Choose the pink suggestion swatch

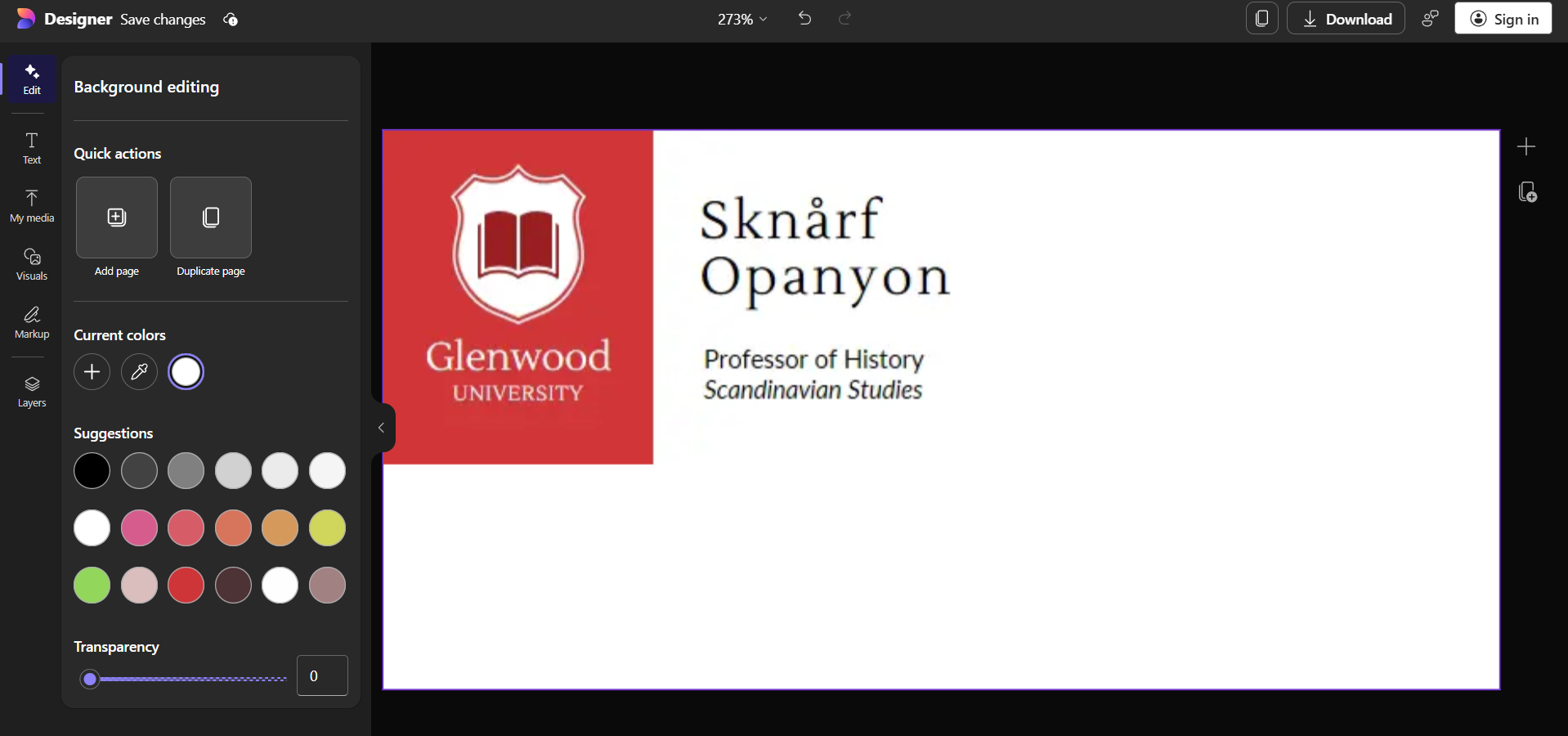tap(139, 528)
